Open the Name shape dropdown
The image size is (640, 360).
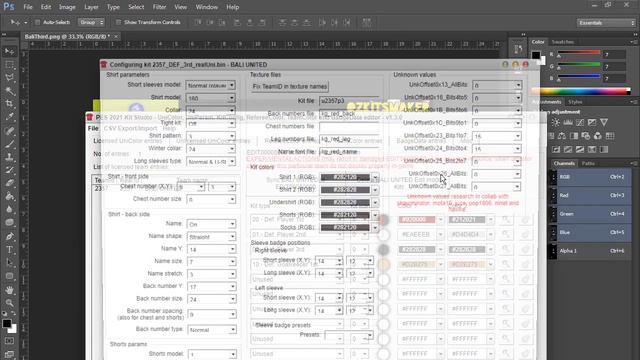211,237
